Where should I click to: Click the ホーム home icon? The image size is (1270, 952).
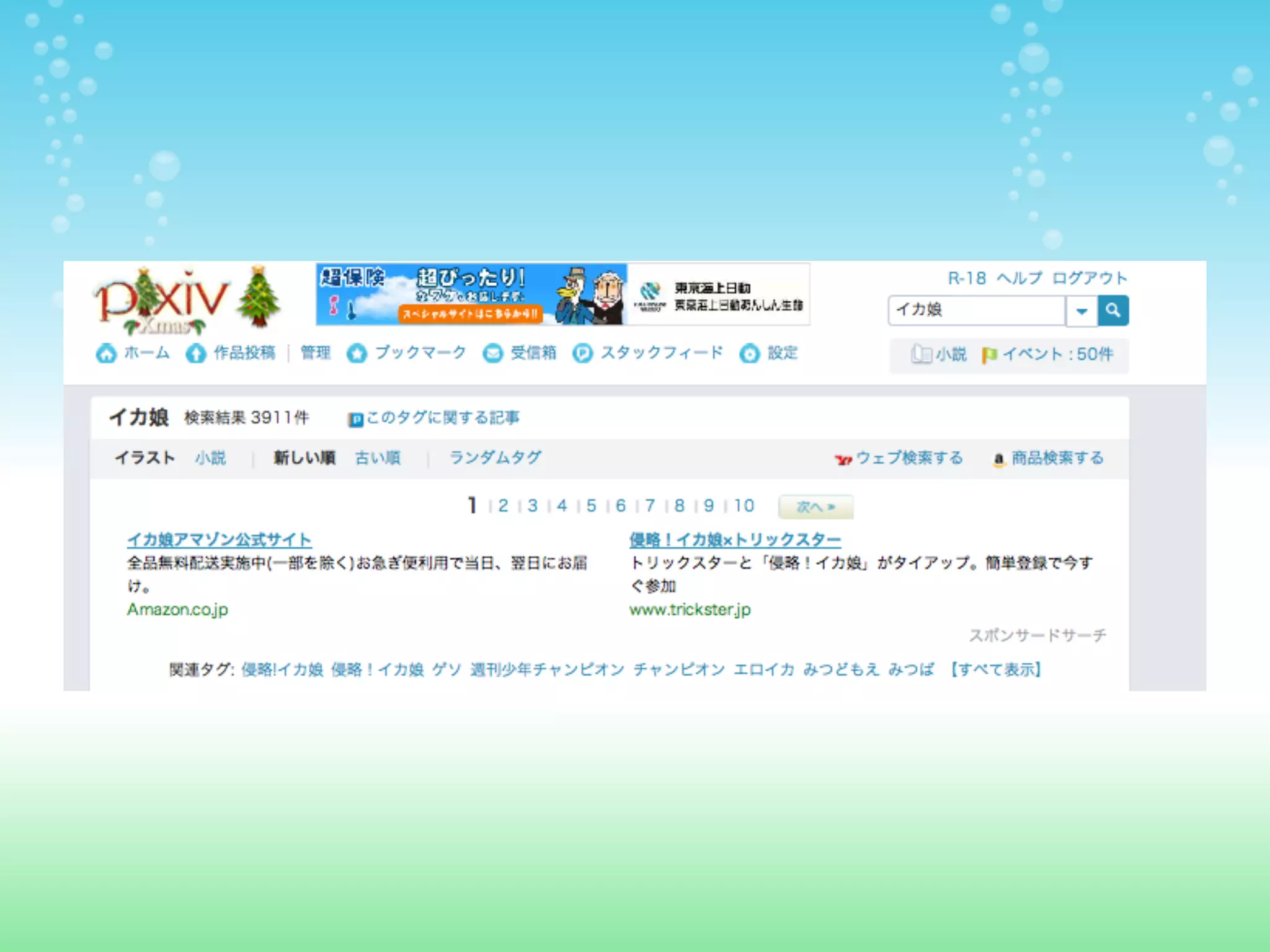[106, 353]
